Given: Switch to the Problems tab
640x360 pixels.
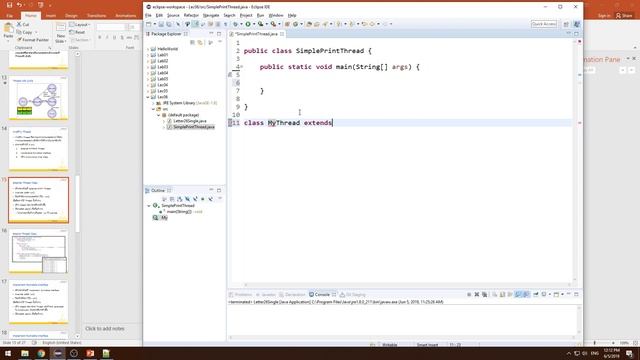Looking at the screenshot, I should [240, 294].
